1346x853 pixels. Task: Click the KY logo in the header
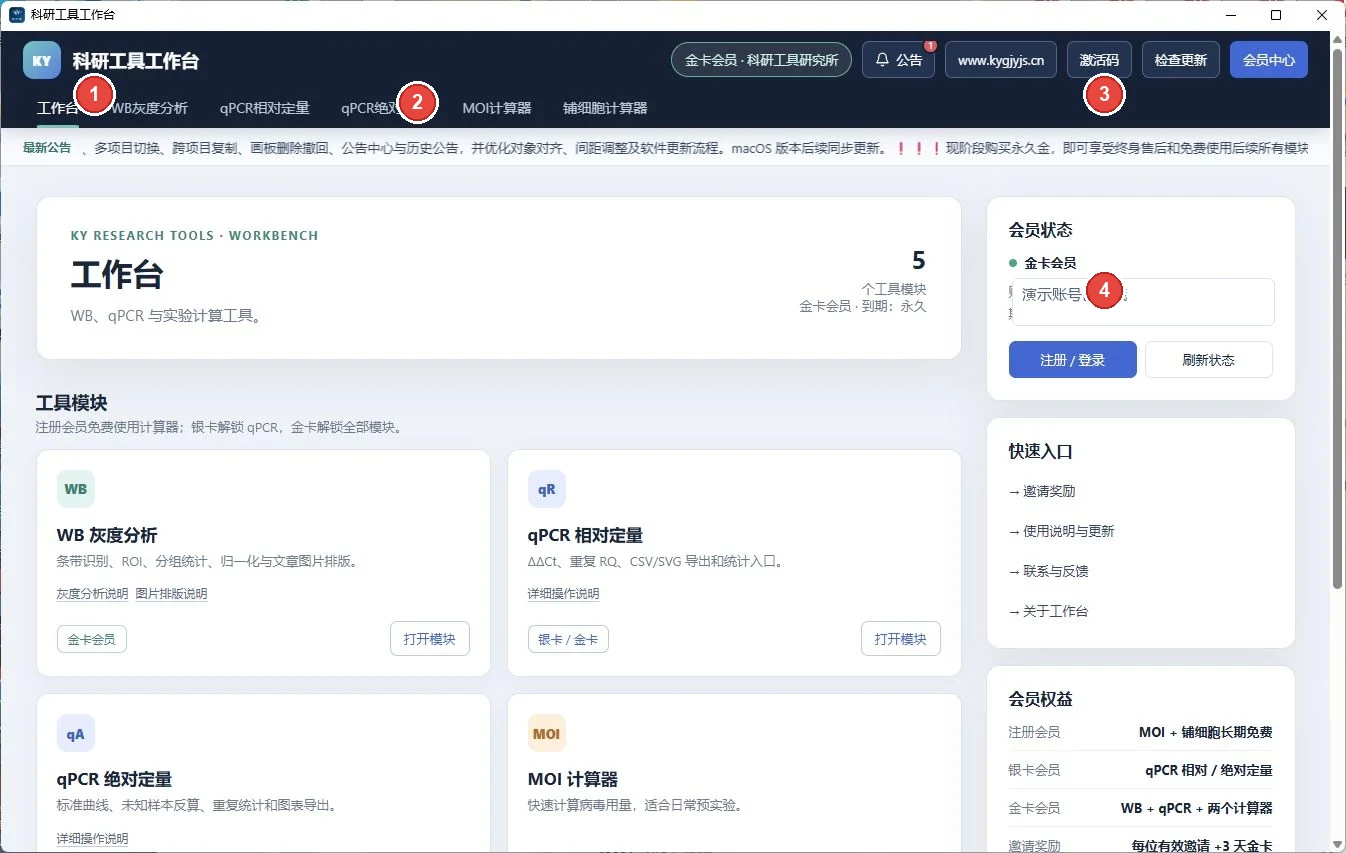point(42,60)
